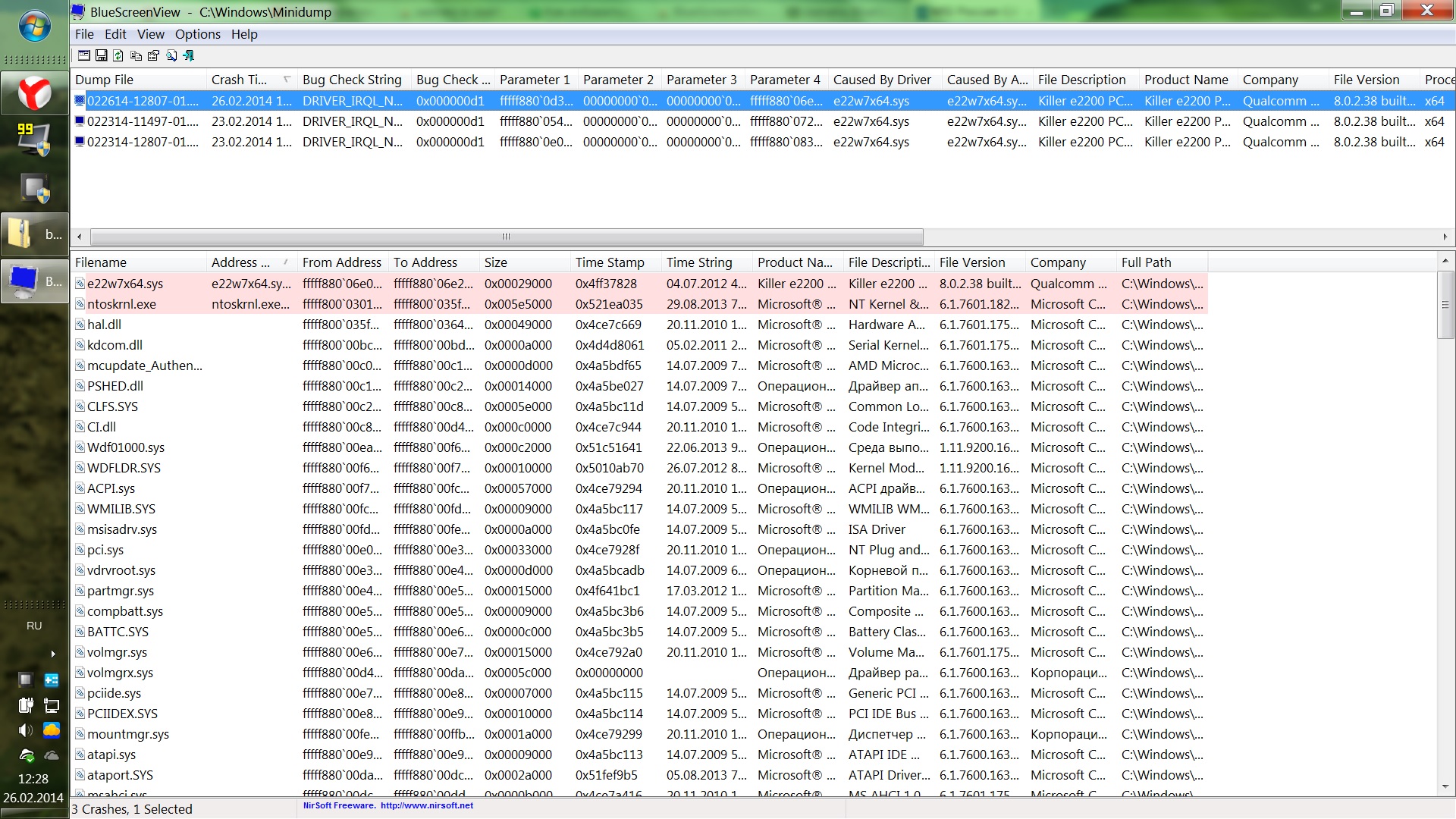Click the Exit door toolbar icon

189,55
